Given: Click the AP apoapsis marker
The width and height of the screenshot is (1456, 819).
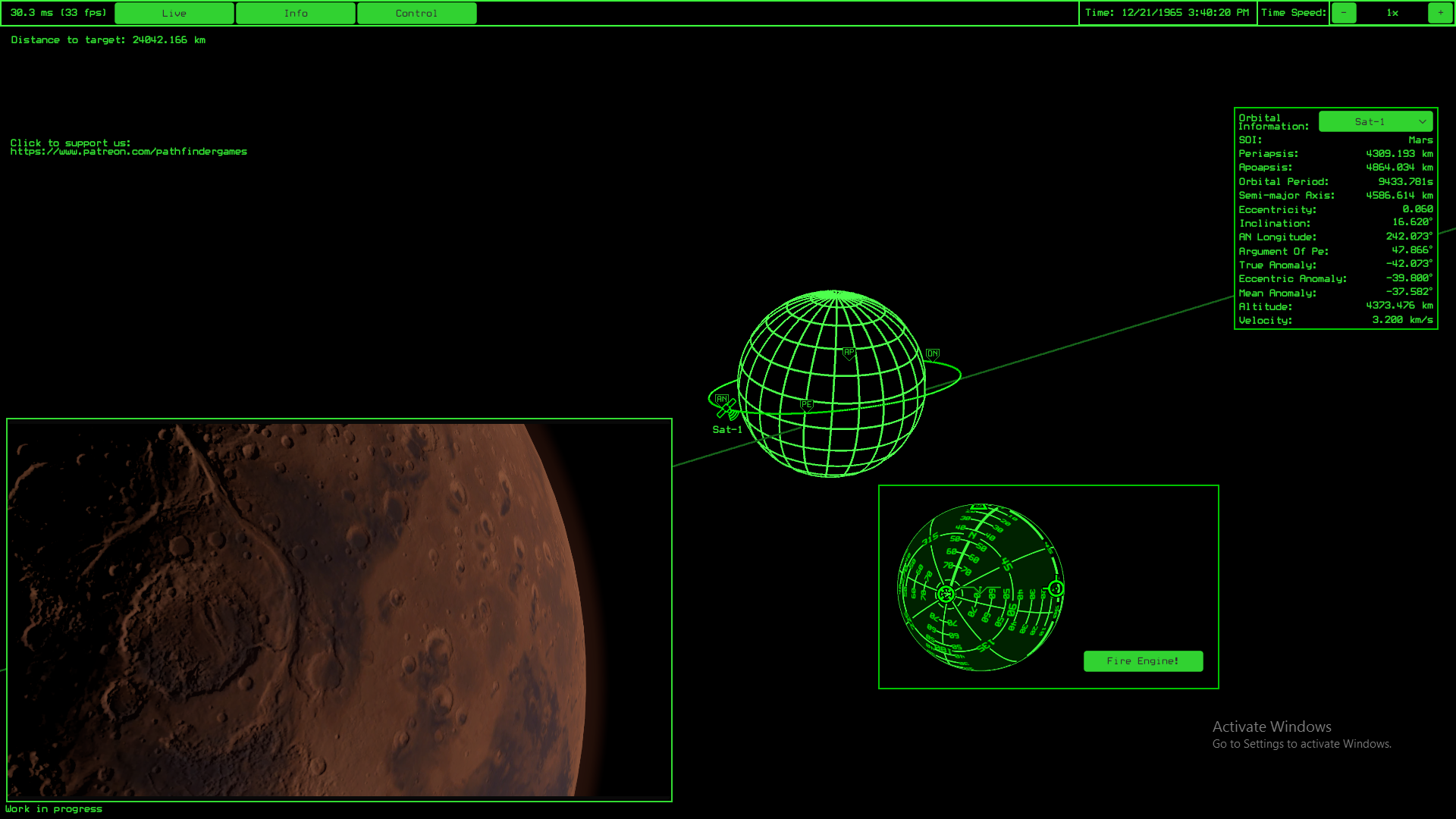Looking at the screenshot, I should pos(849,353).
